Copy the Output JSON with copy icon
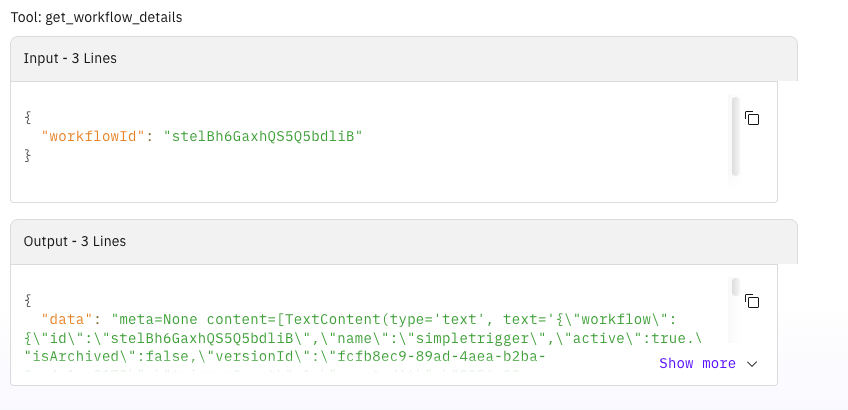This screenshot has height=410, width=848. pos(752,301)
